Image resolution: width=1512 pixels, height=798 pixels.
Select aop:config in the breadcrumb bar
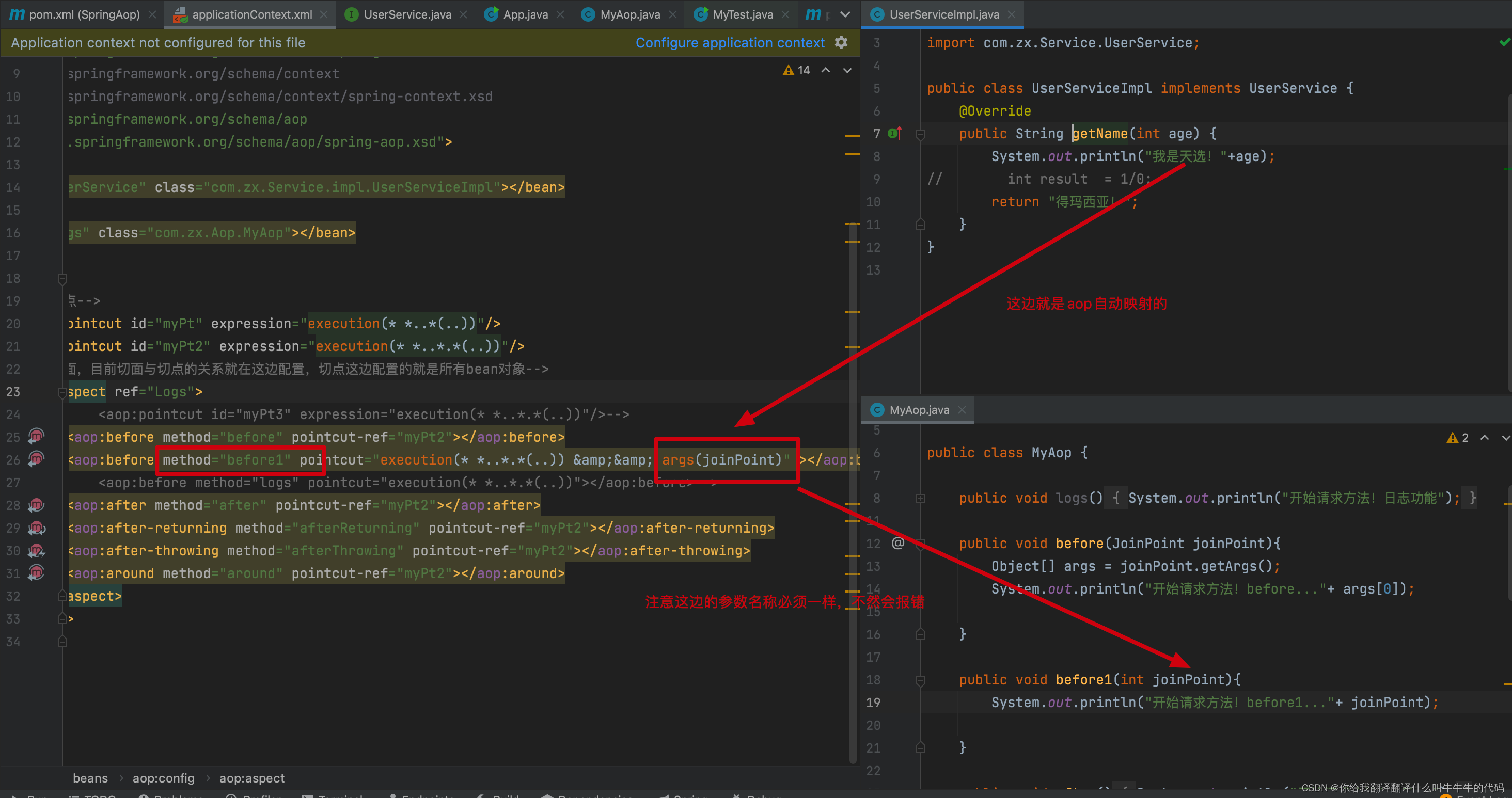tap(163, 778)
